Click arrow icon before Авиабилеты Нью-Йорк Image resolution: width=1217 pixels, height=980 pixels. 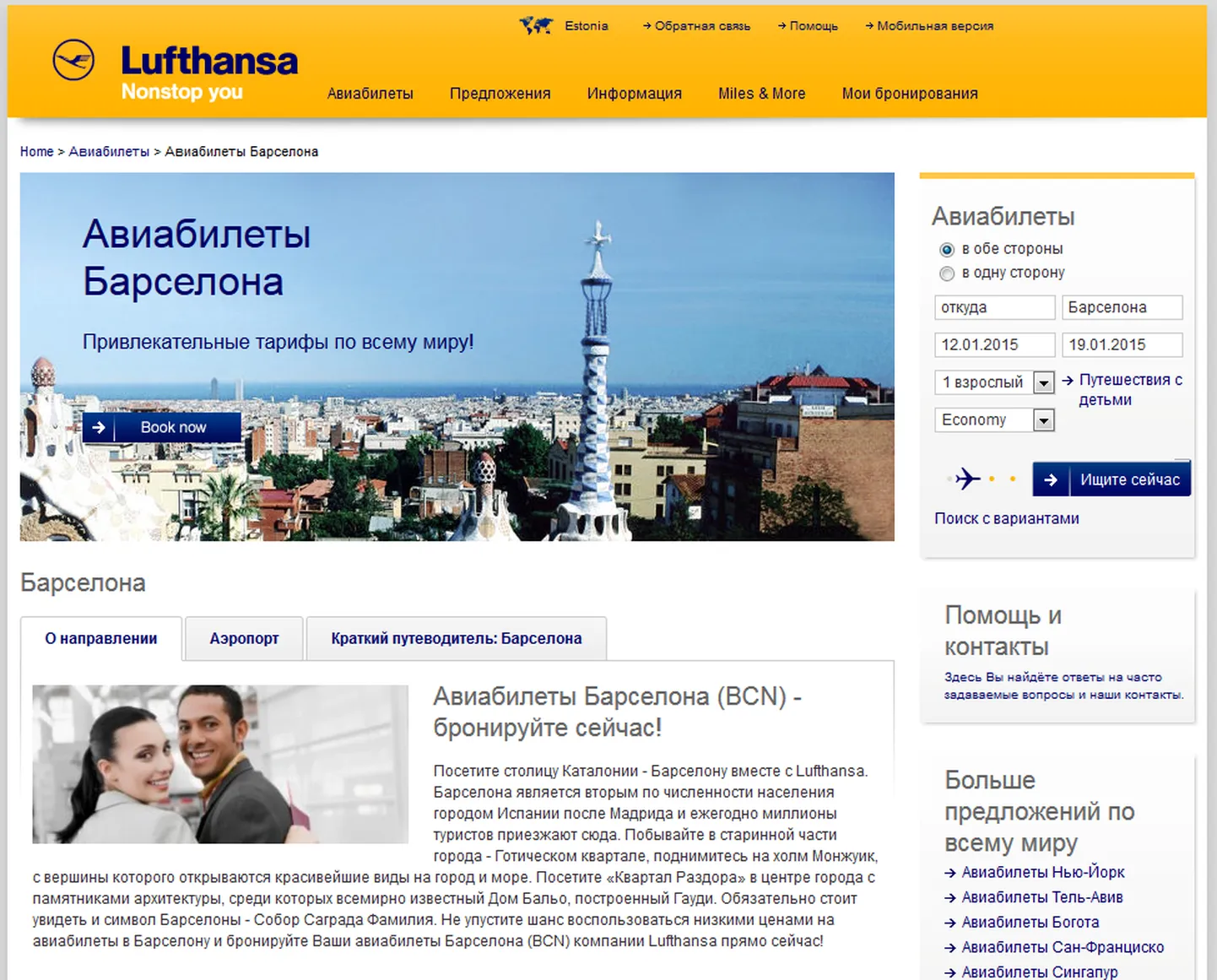tap(950, 873)
